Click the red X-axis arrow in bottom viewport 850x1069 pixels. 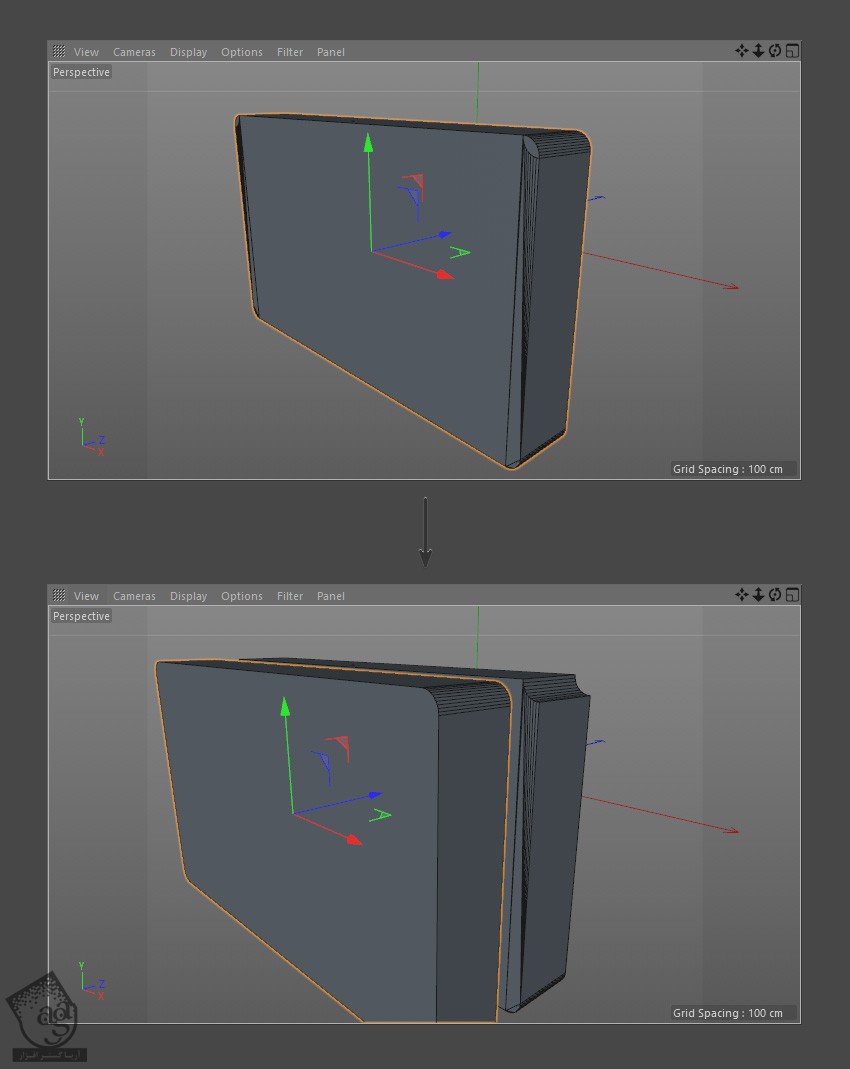(352, 840)
